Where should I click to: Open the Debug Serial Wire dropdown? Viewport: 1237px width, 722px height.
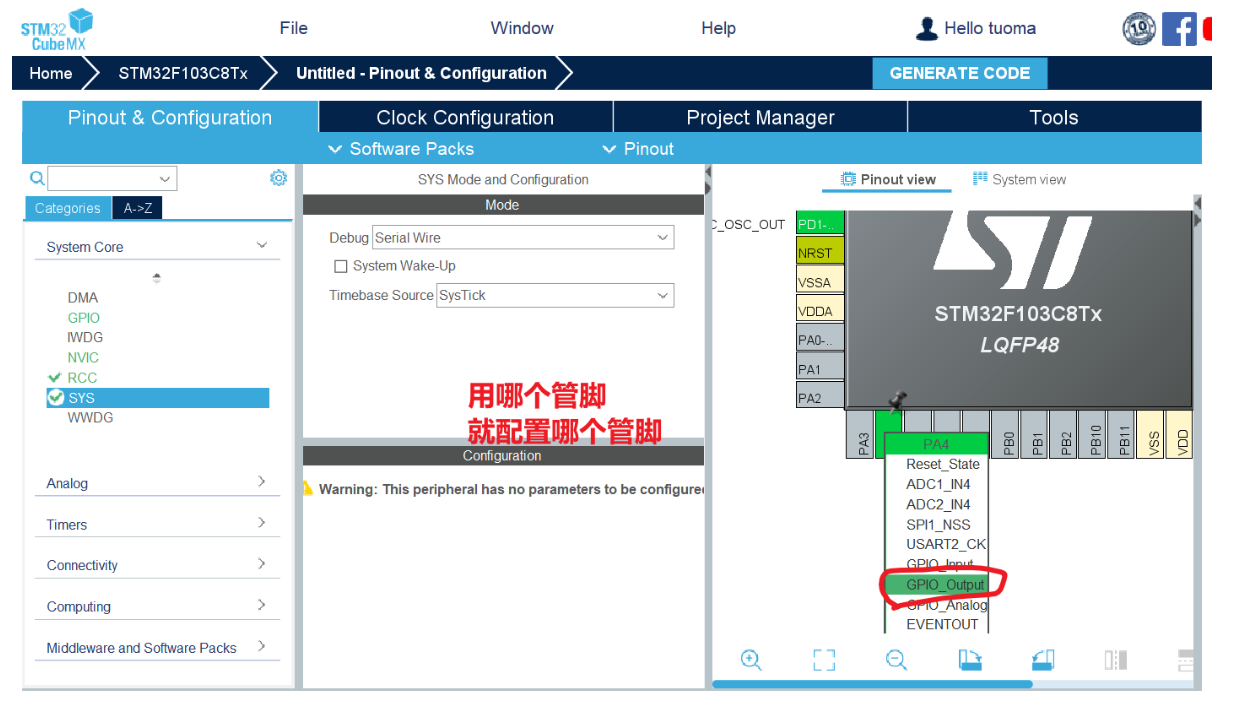(x=523, y=238)
